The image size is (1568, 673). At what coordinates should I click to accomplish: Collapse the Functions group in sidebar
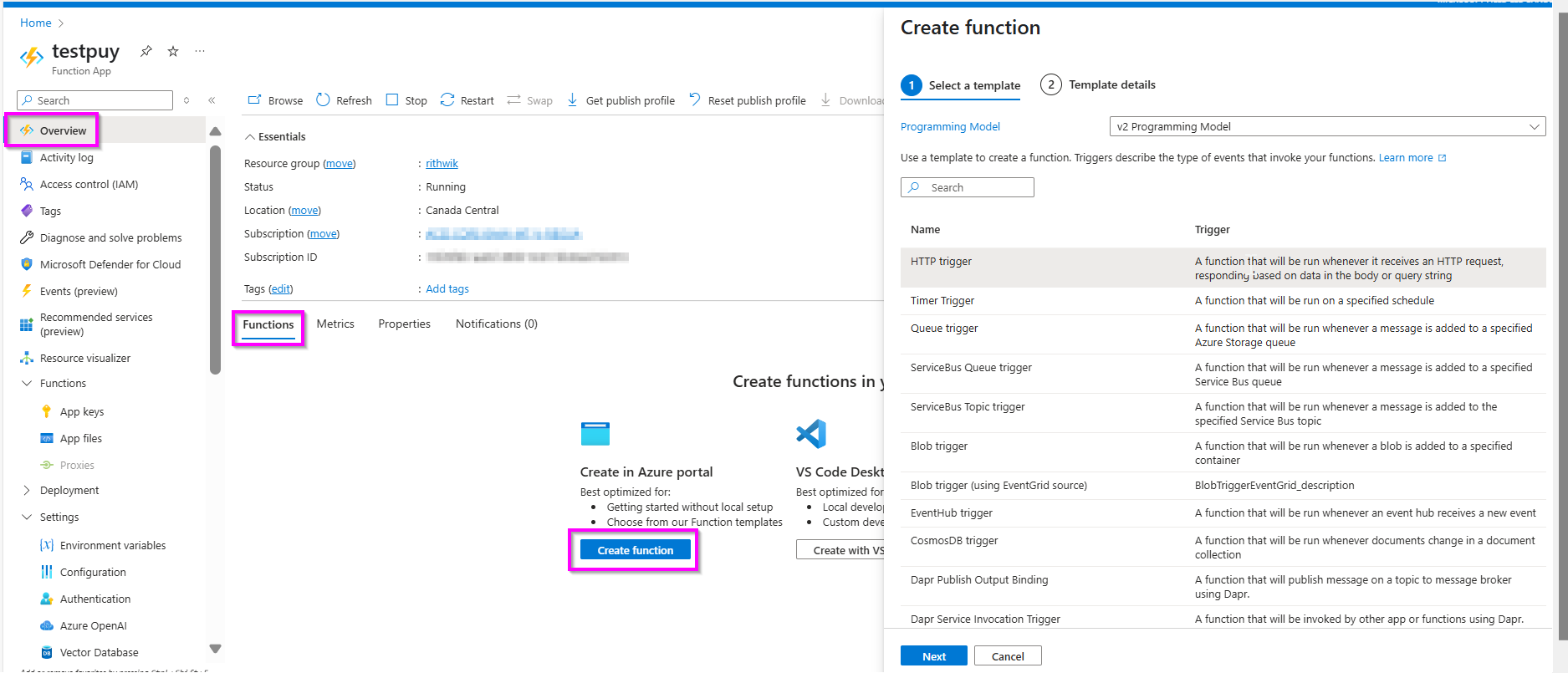coord(27,383)
